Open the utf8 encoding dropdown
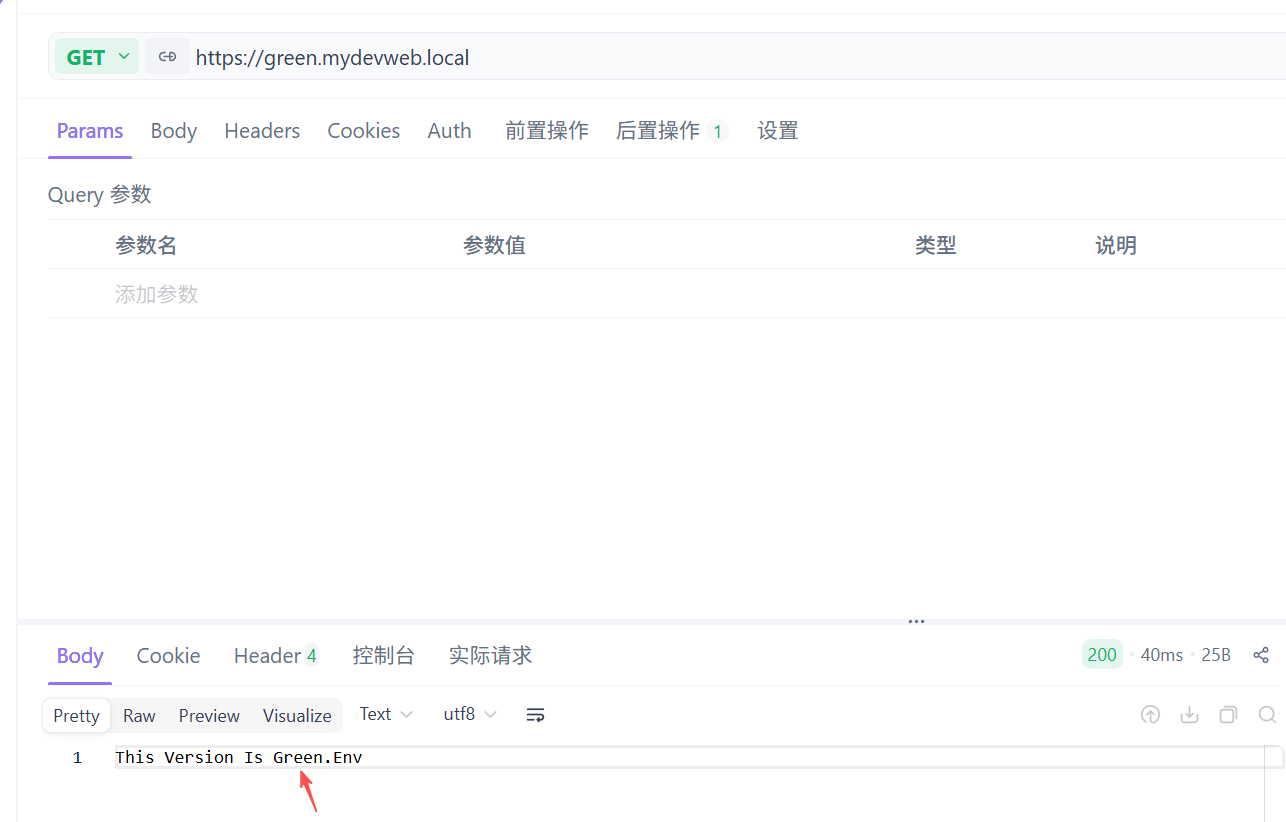1286x822 pixels. point(470,714)
